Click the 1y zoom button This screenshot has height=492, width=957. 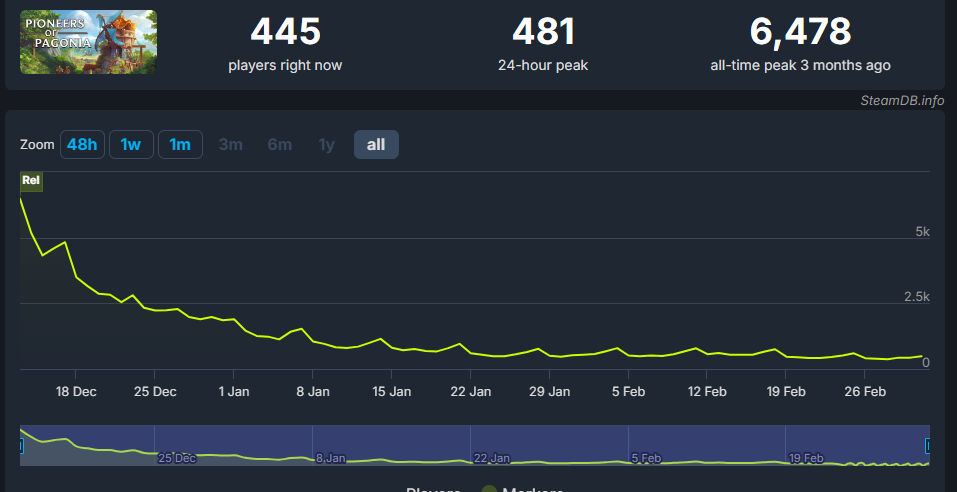327,145
